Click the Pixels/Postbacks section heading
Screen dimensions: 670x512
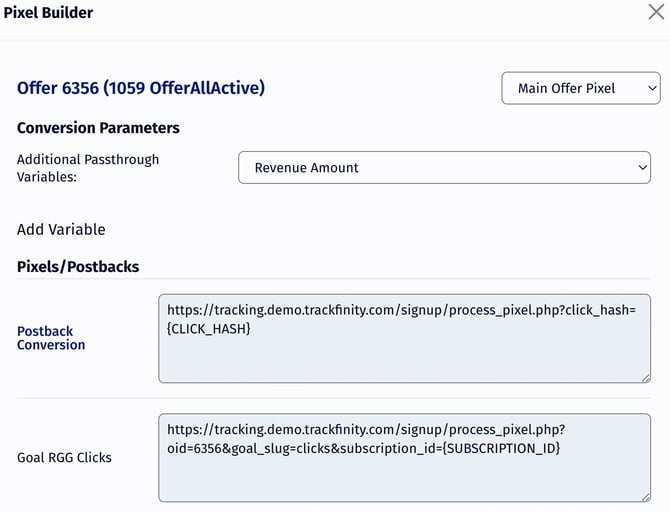pos(78,267)
